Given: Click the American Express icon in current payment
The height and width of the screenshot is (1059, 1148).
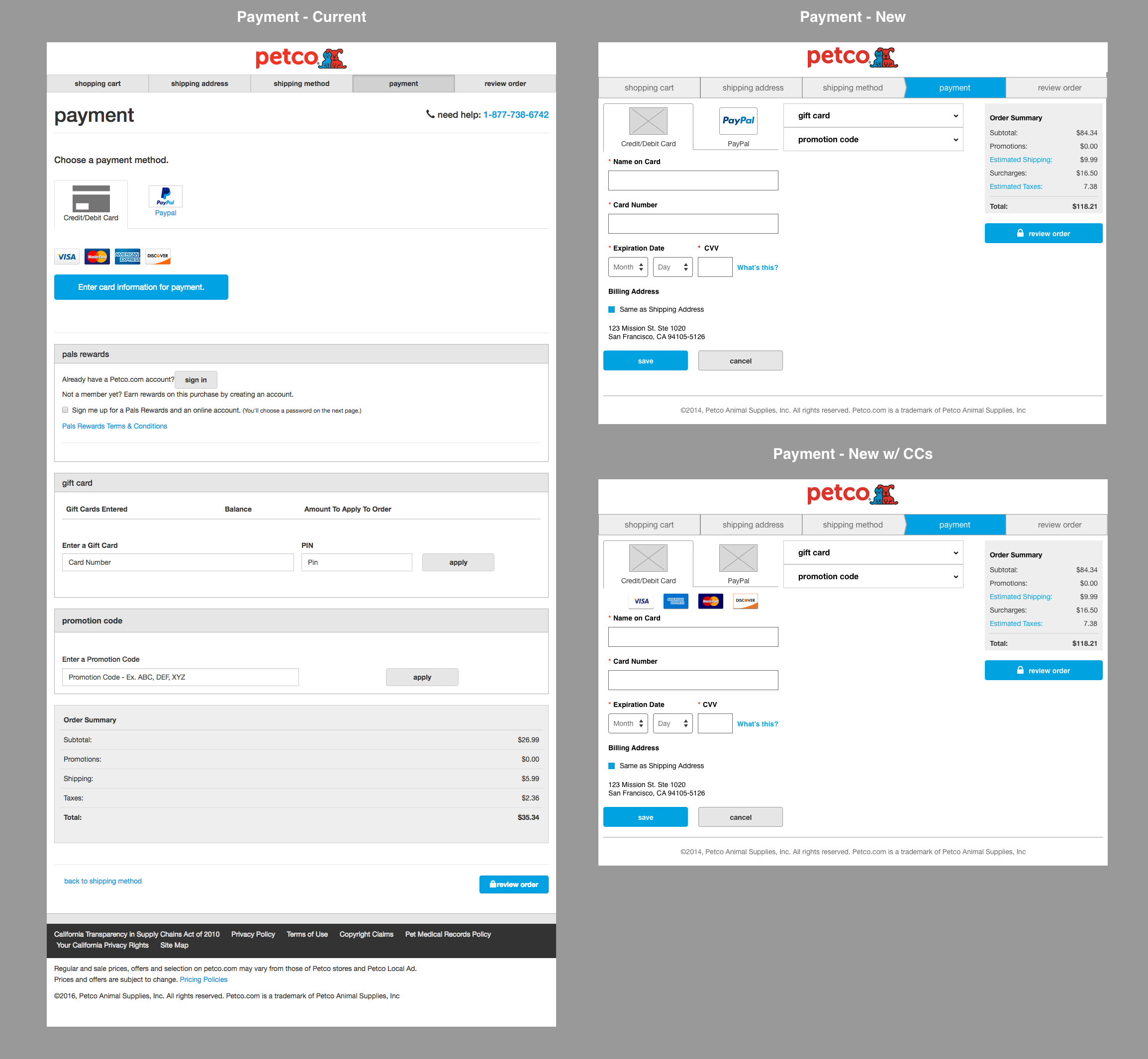Looking at the screenshot, I should [127, 257].
